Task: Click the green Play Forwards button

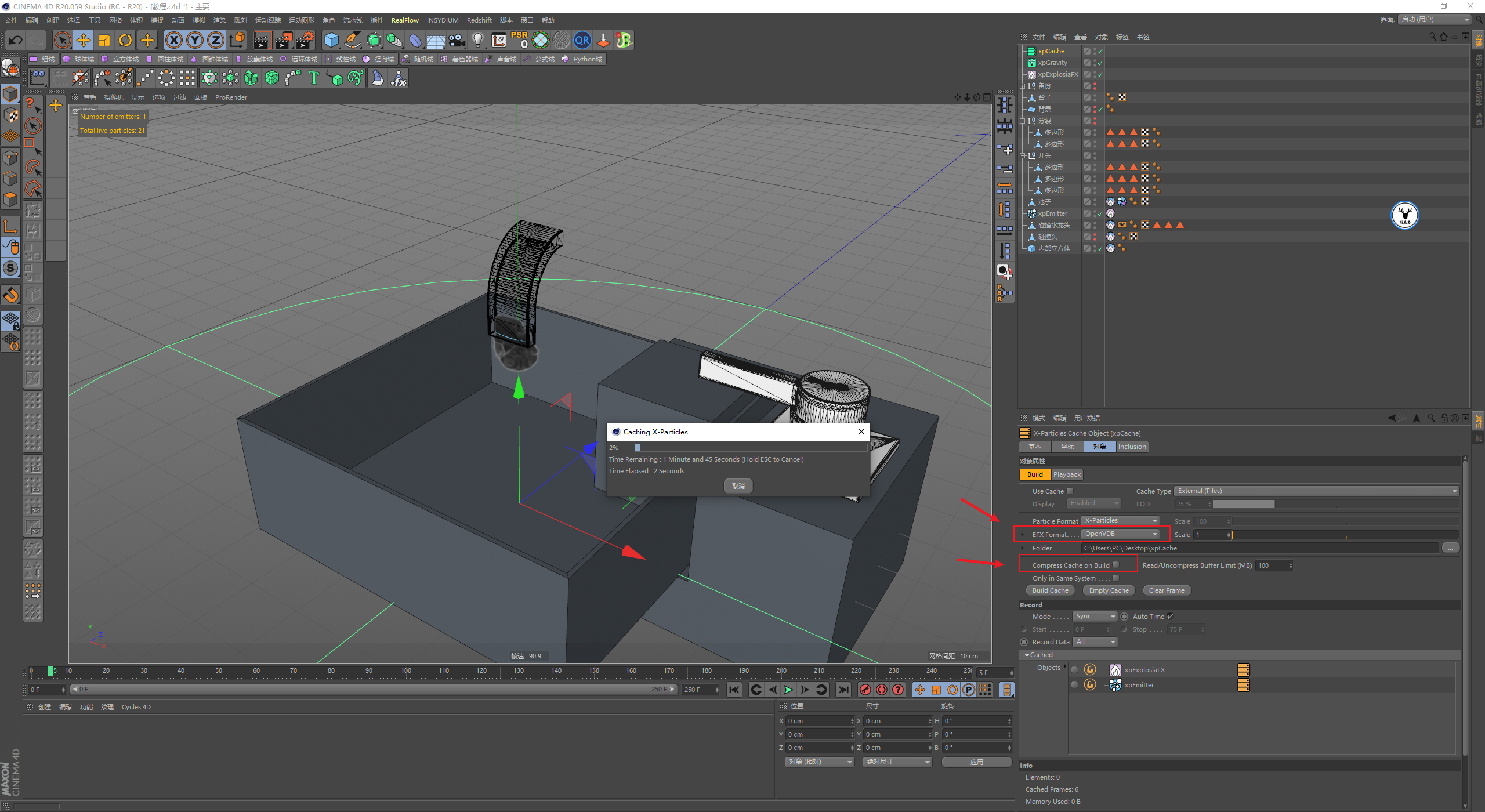Action: pos(788,690)
